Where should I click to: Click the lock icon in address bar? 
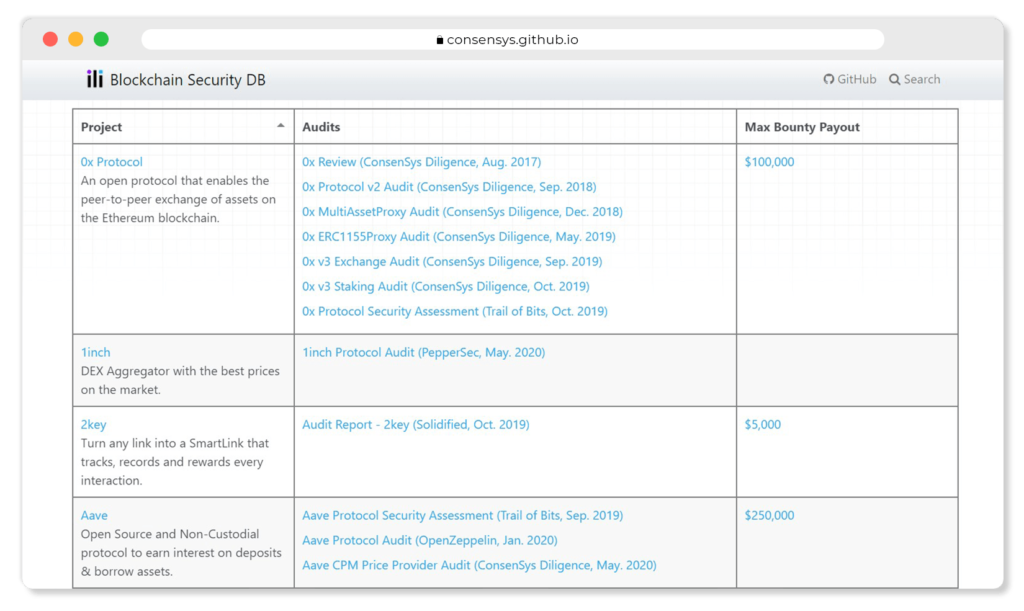(x=440, y=40)
